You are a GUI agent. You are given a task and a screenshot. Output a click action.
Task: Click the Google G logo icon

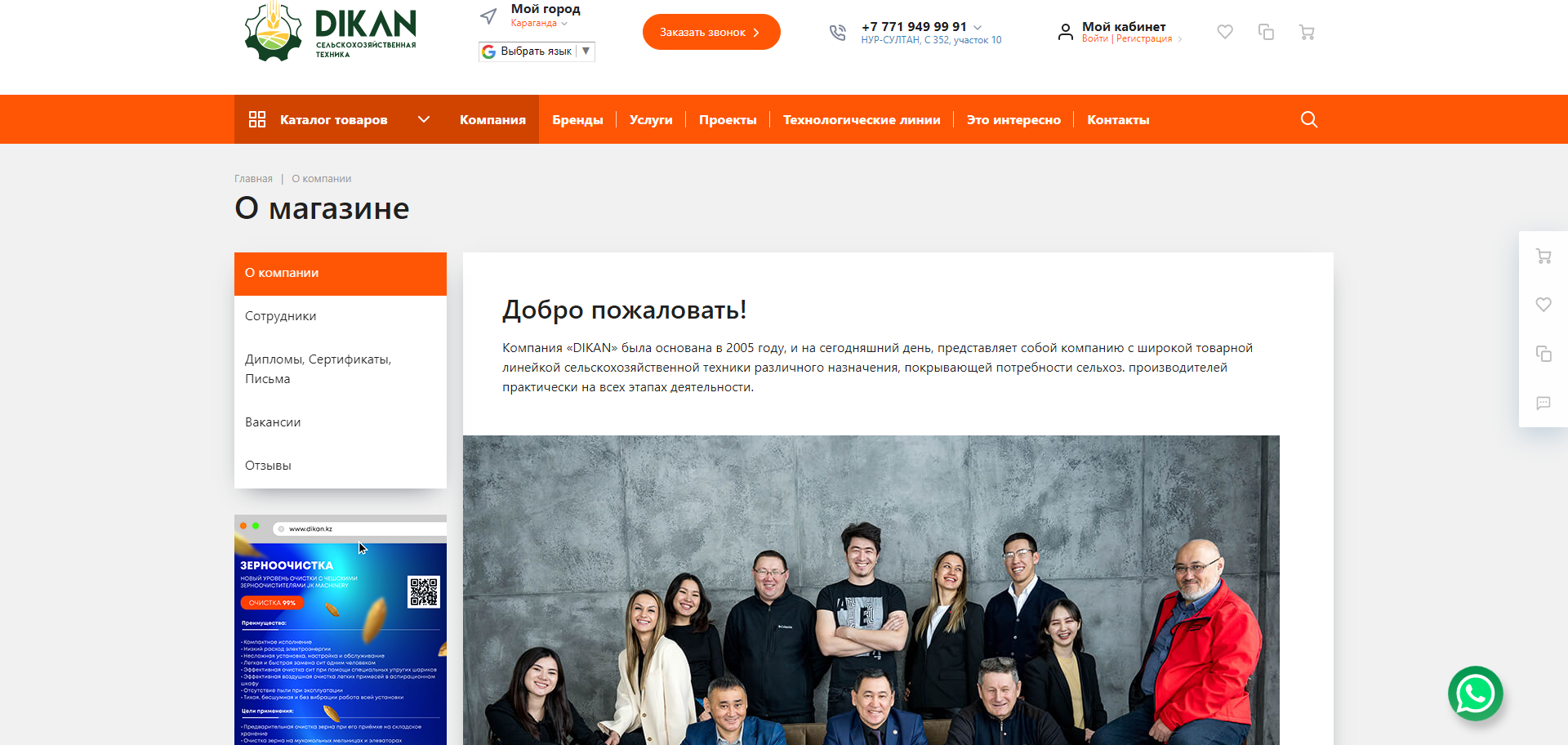tap(488, 51)
